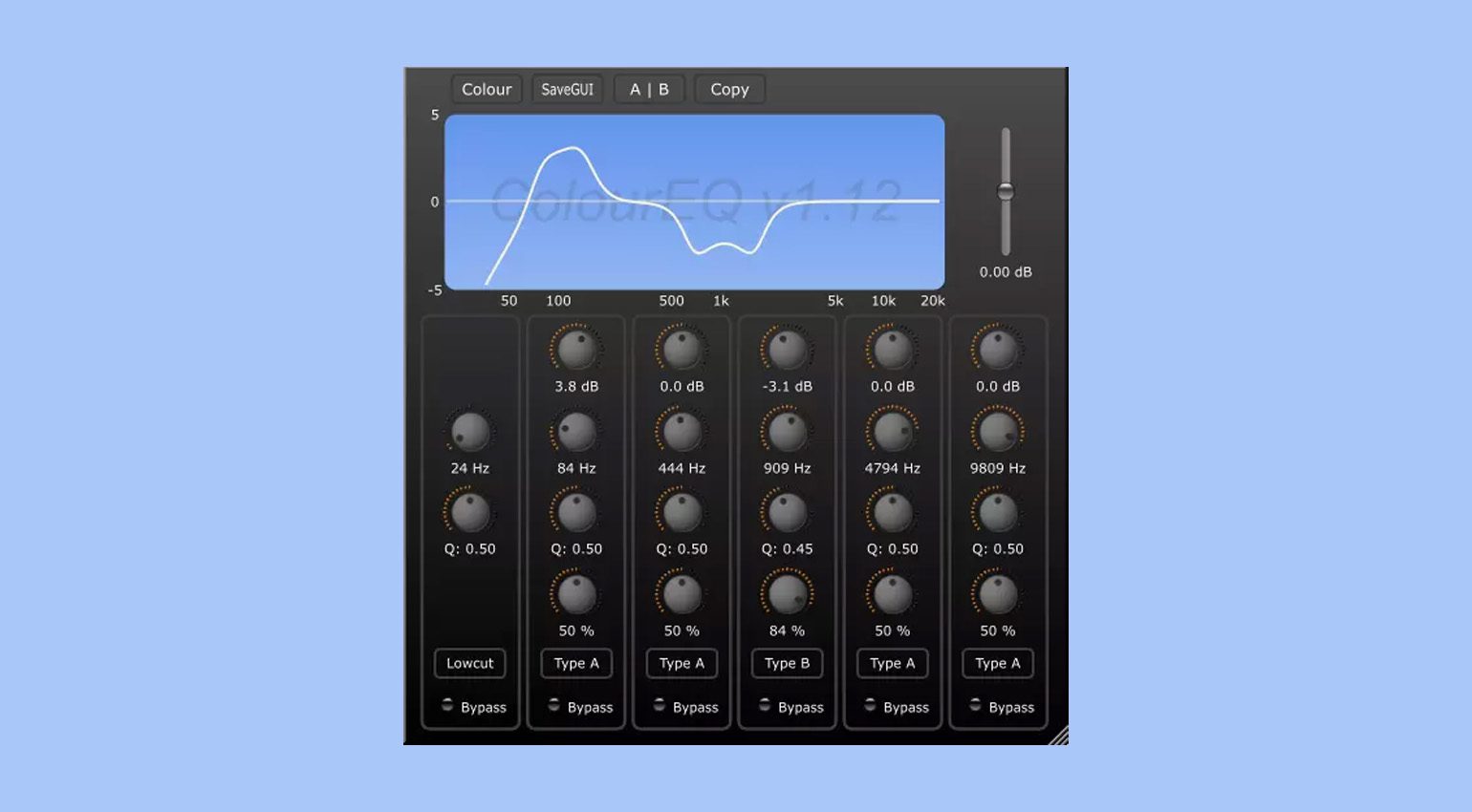
Task: Toggle Bypass on the 9809 Hz band
Action: click(x=974, y=705)
